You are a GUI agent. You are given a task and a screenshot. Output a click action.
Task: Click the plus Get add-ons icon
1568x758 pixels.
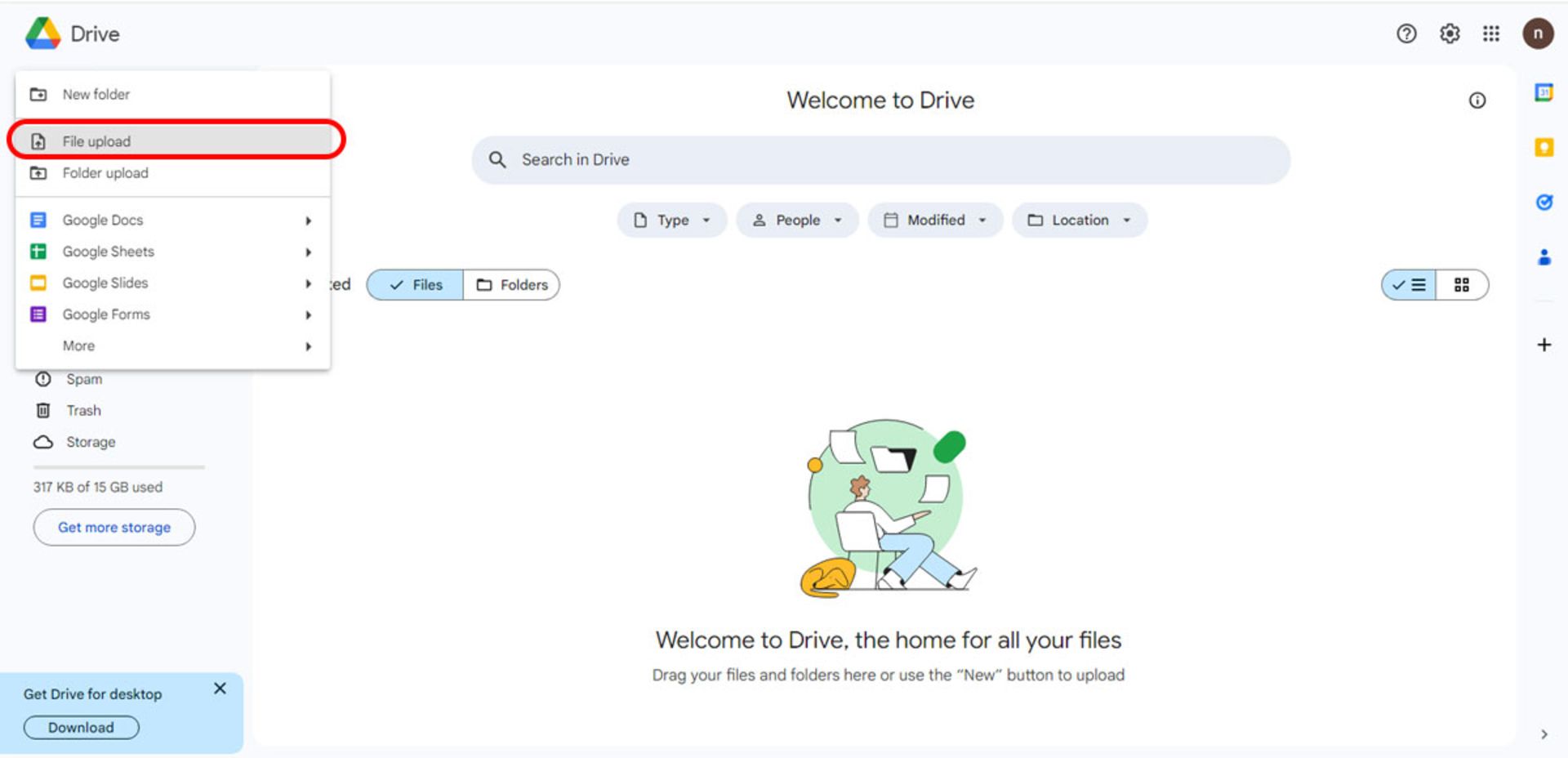point(1543,345)
